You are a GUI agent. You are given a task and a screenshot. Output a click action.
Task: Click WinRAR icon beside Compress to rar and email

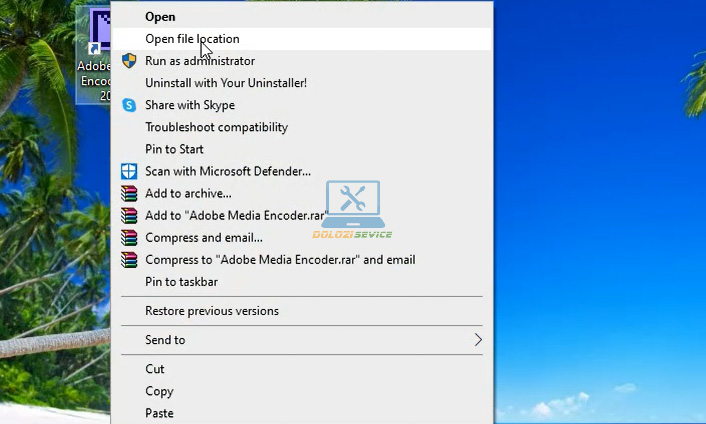129,259
